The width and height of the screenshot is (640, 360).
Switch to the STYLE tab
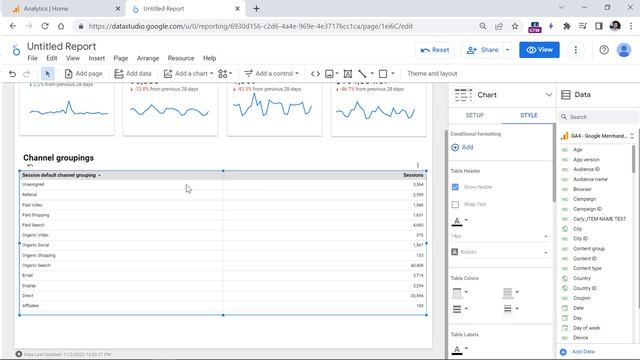[x=529, y=116]
